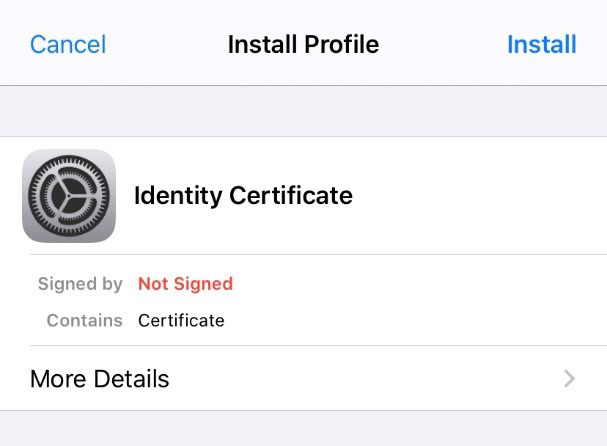Cancel the profile installation
Viewport: 607px width, 446px height.
(68, 44)
